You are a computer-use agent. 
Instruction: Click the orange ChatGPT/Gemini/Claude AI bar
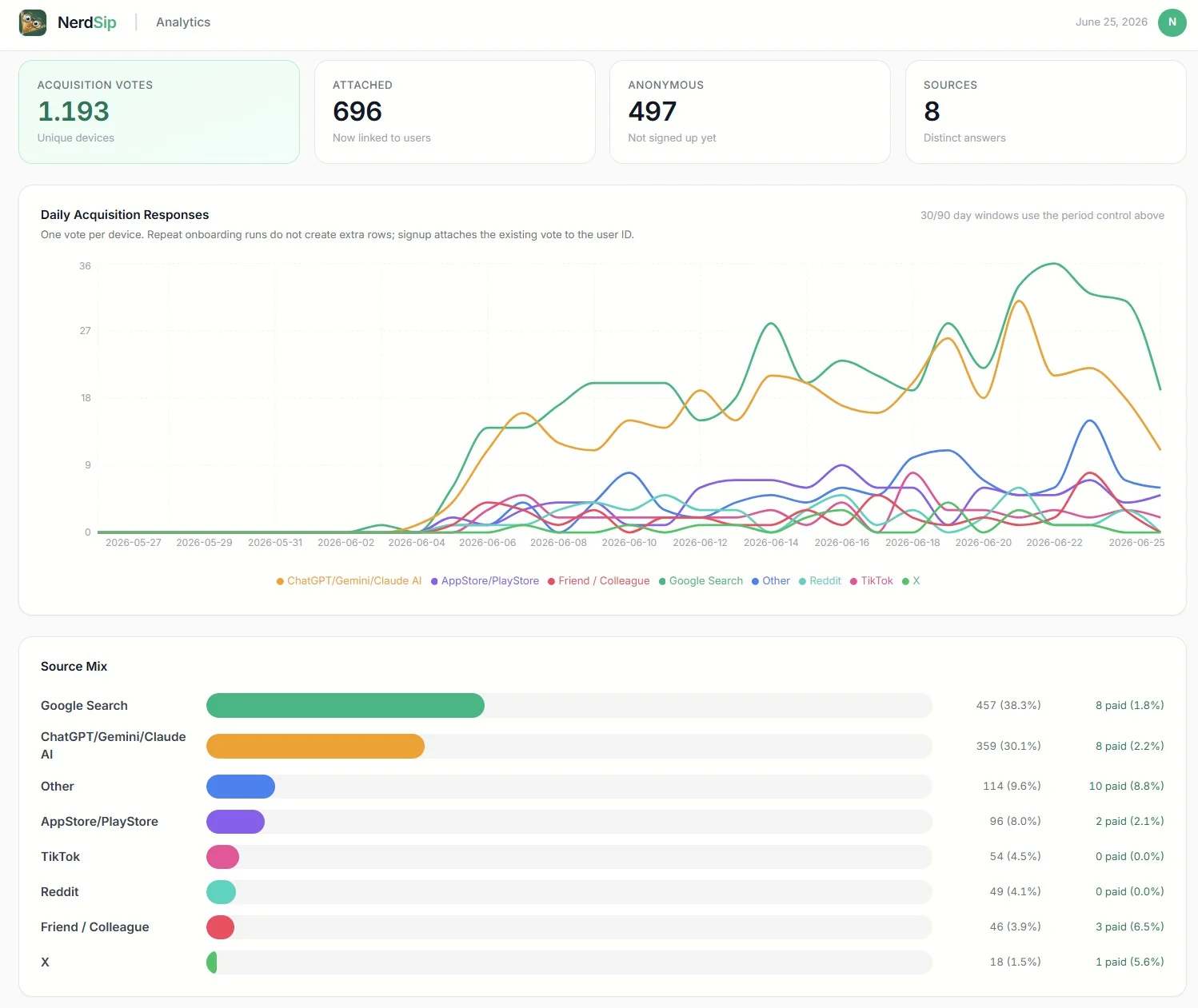[315, 747]
